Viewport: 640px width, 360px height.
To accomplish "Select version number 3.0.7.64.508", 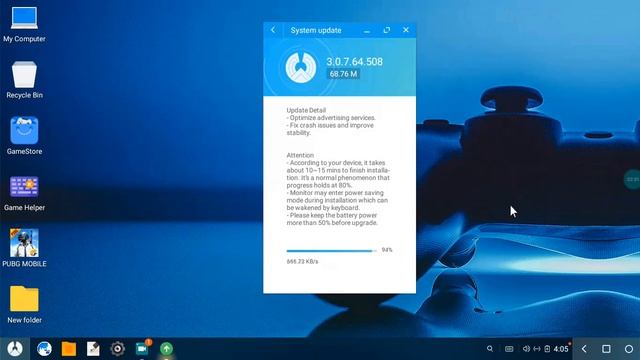I will coord(355,62).
